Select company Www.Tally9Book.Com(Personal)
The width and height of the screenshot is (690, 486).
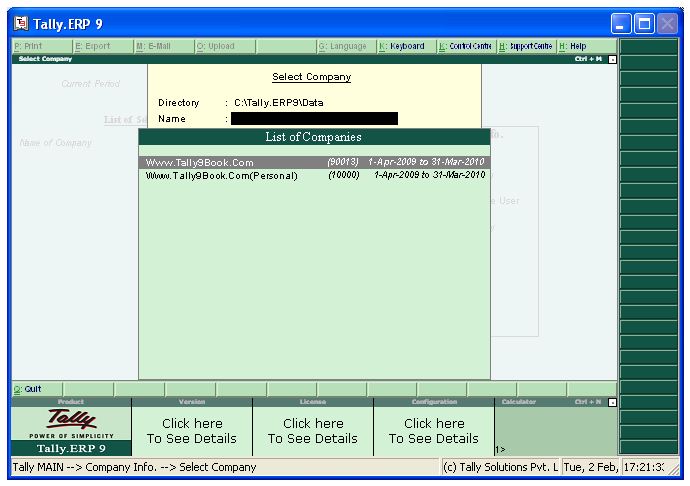(x=314, y=175)
